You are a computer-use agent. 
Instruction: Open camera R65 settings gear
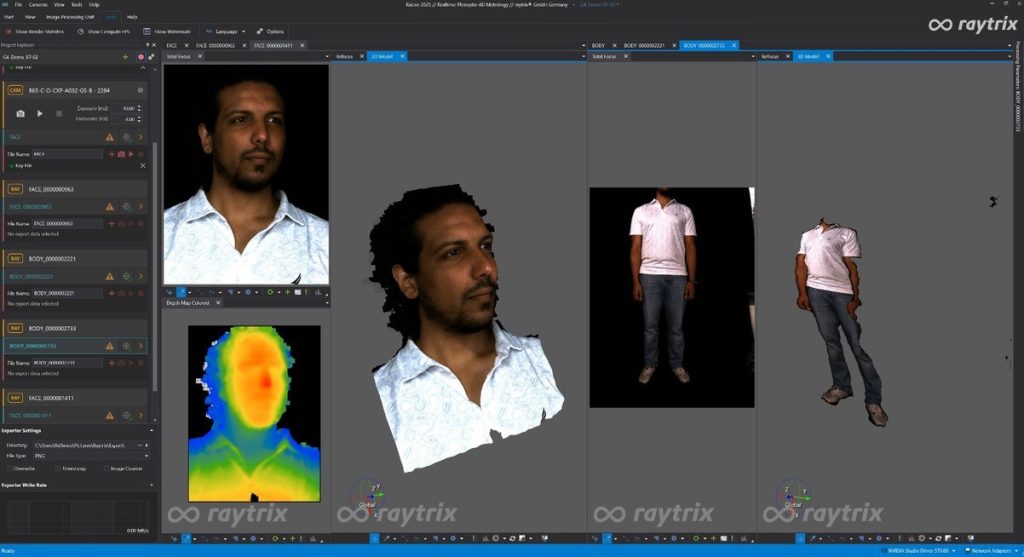point(140,90)
